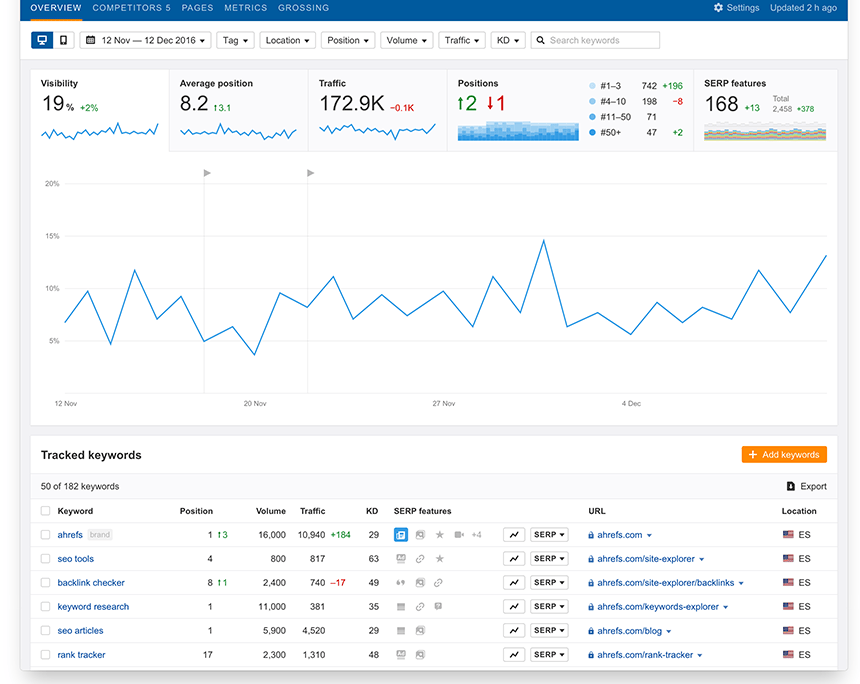
Task: Check the ahrefs keyword checkbox
Action: click(46, 534)
